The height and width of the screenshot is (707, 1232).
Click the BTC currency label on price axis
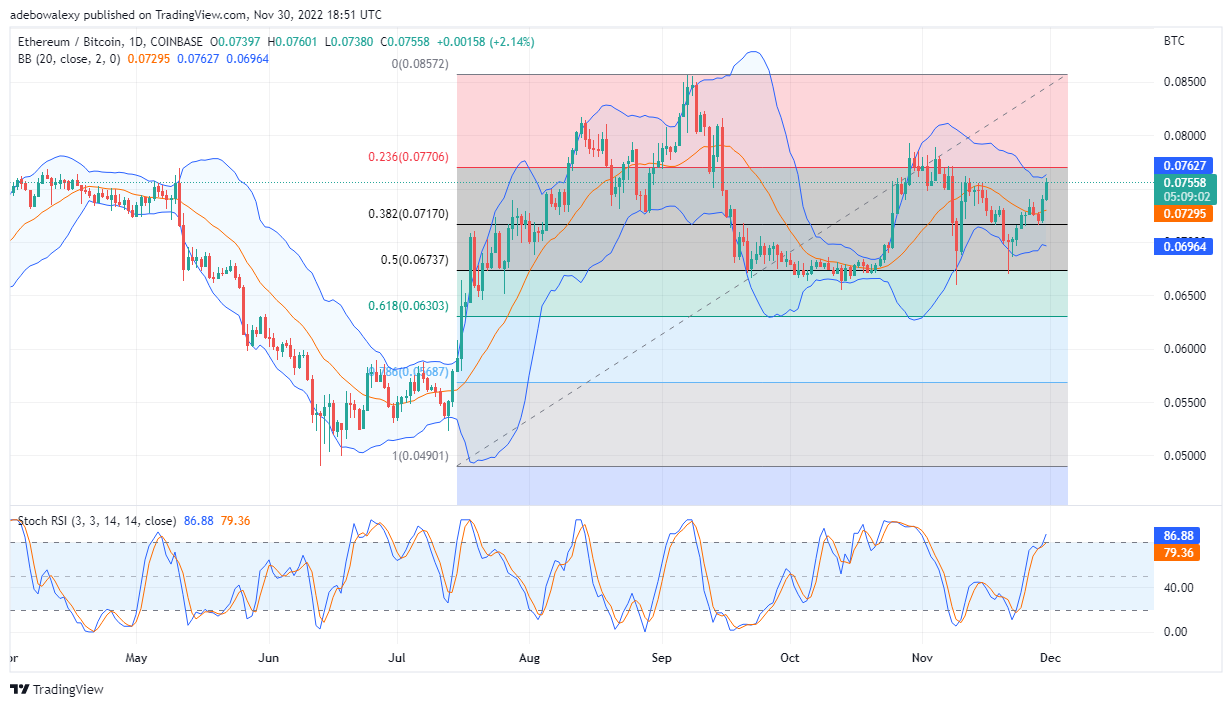(x=1175, y=42)
